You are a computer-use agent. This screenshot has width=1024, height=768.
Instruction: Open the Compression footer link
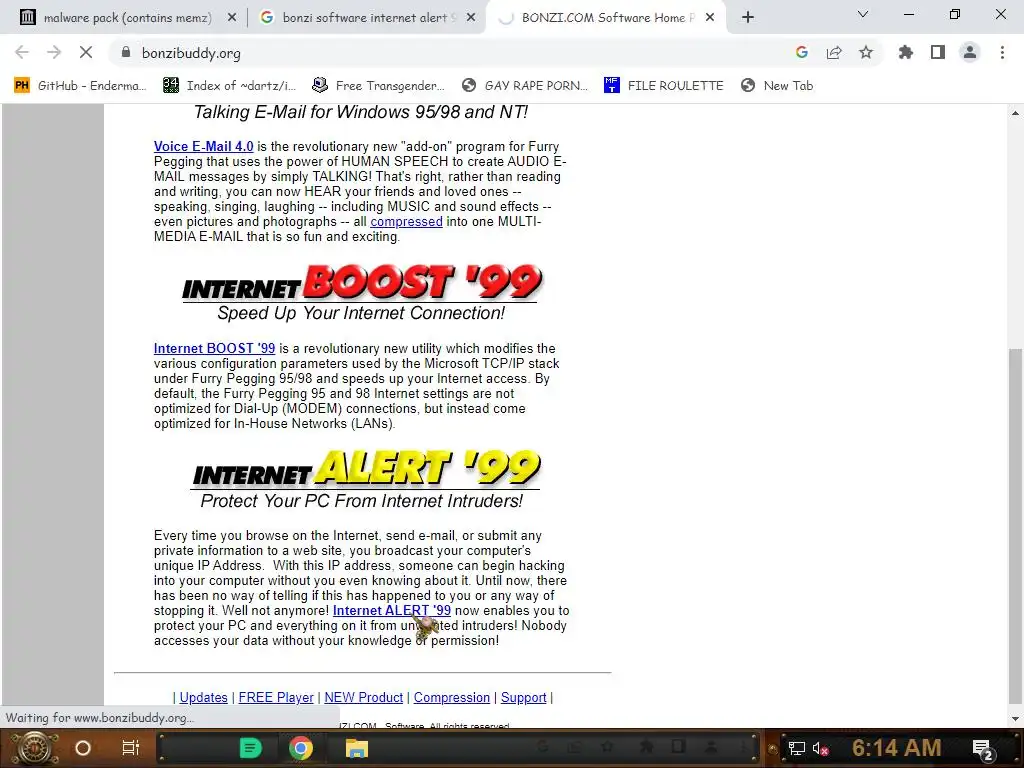(x=451, y=697)
